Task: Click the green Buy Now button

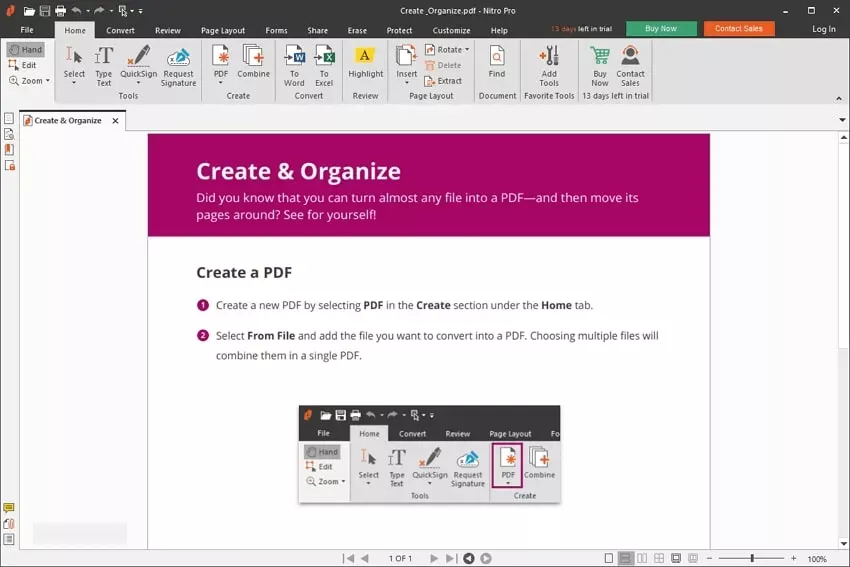Action: click(661, 29)
